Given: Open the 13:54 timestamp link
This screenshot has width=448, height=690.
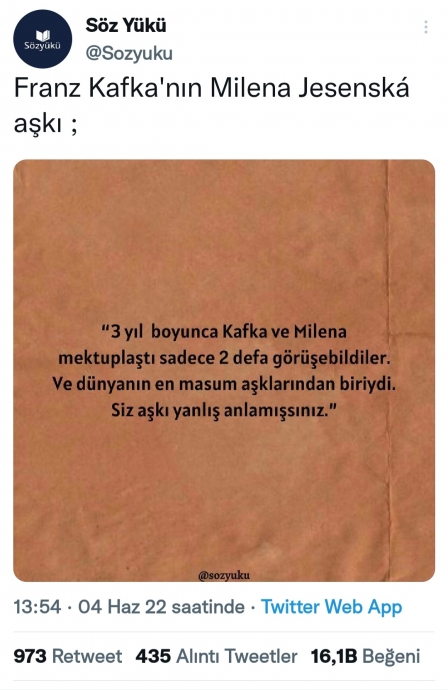Looking at the screenshot, I should coord(37,607).
